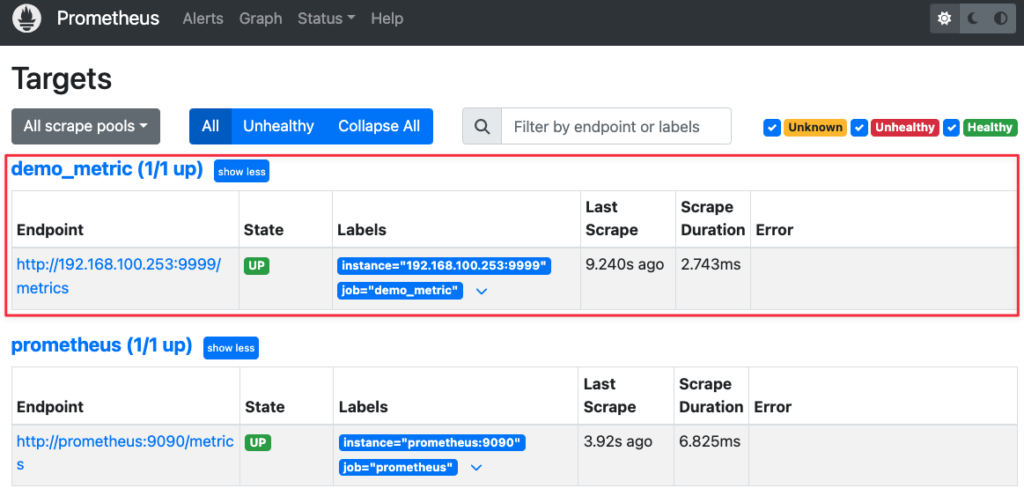
Task: Select the auto contrast theme icon
Action: [x=1000, y=18]
